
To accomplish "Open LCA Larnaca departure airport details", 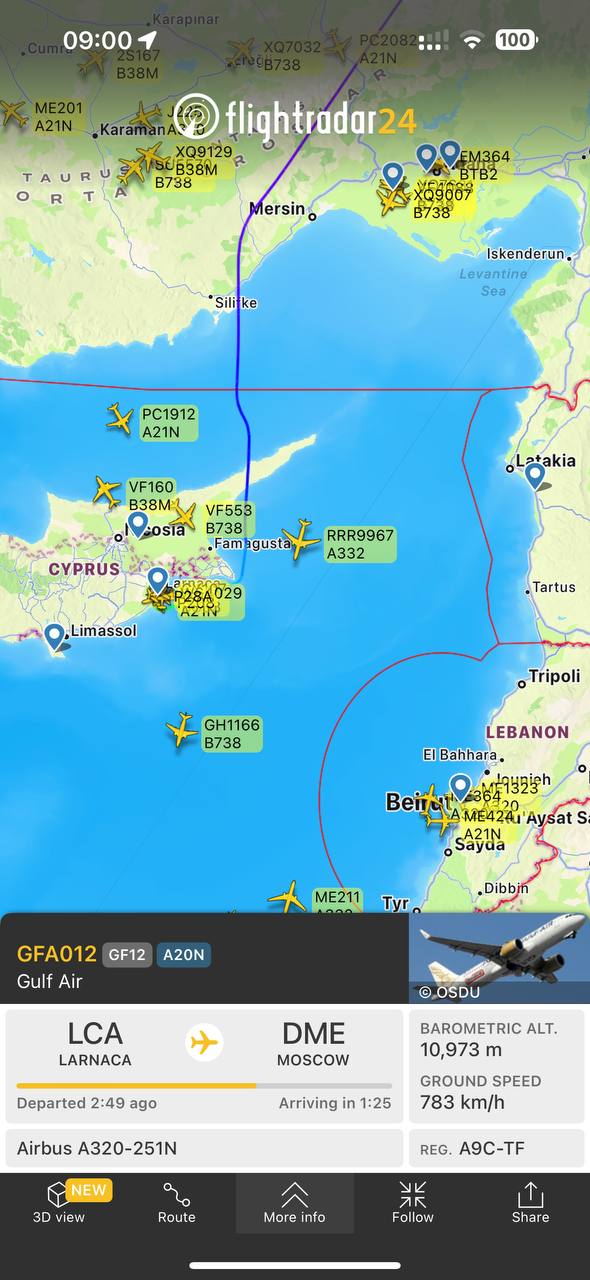I will pyautogui.click(x=95, y=1043).
